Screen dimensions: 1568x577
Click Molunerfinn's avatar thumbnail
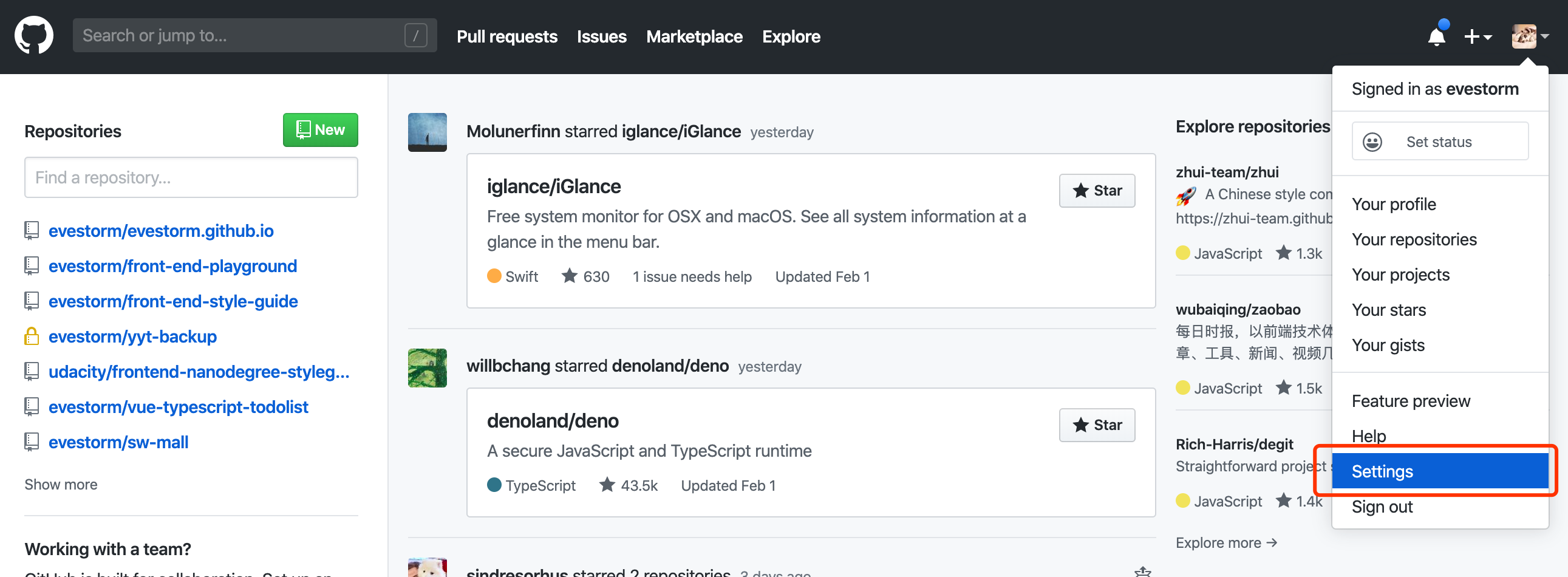(428, 132)
